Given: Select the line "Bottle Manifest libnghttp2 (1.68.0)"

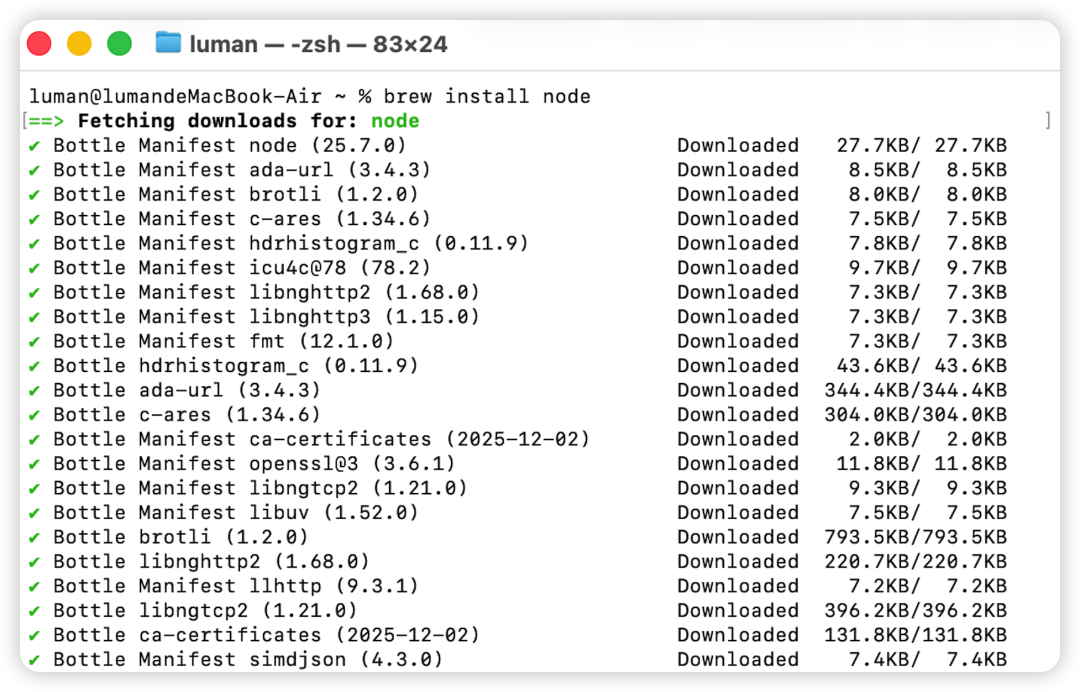Looking at the screenshot, I should (x=266, y=292).
